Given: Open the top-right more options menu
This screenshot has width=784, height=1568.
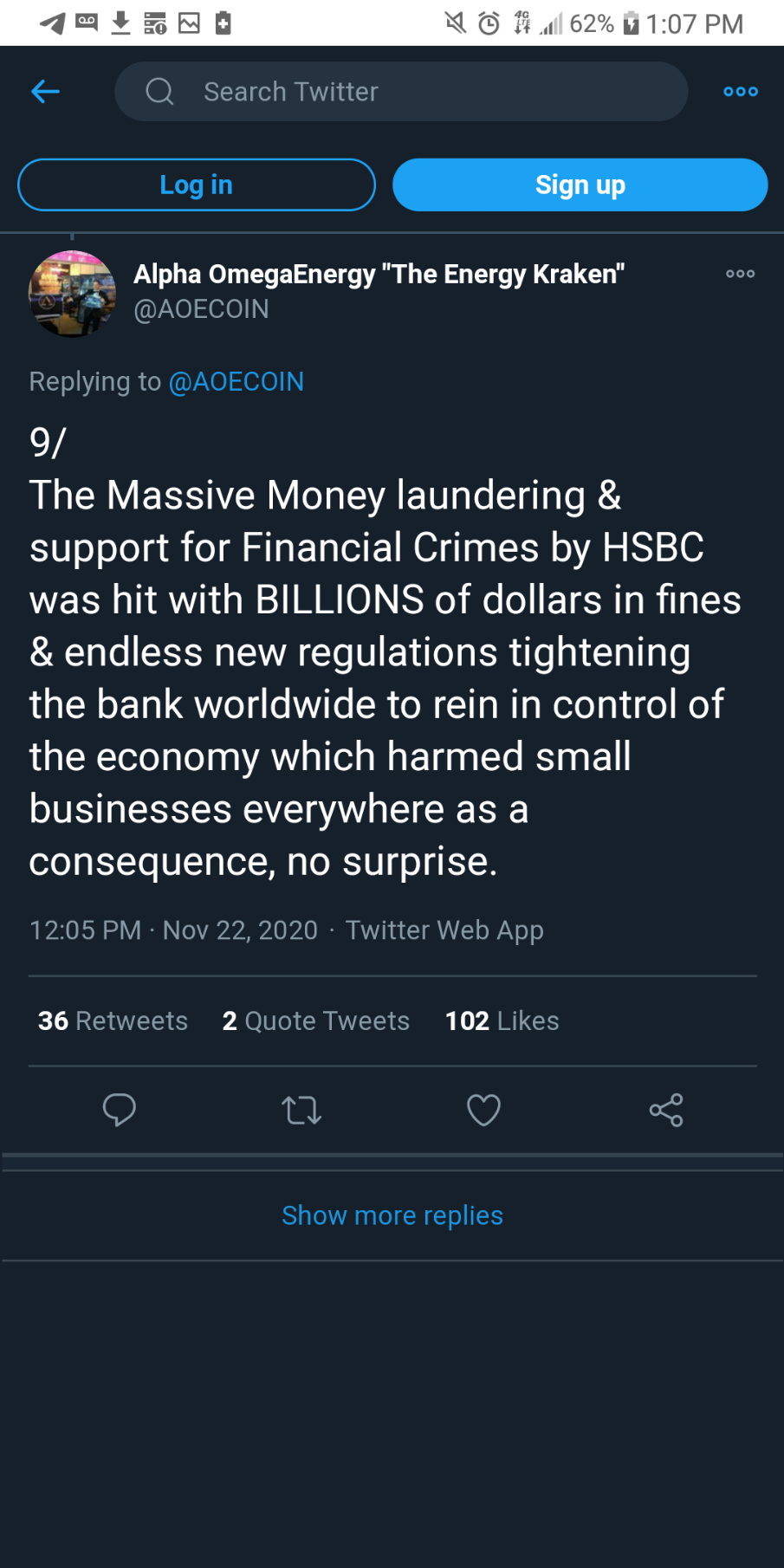Looking at the screenshot, I should click(741, 91).
